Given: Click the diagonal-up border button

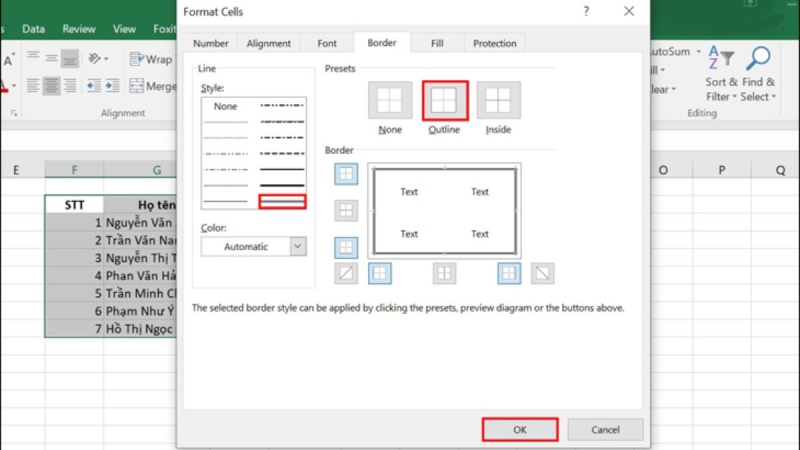Looking at the screenshot, I should 346,272.
